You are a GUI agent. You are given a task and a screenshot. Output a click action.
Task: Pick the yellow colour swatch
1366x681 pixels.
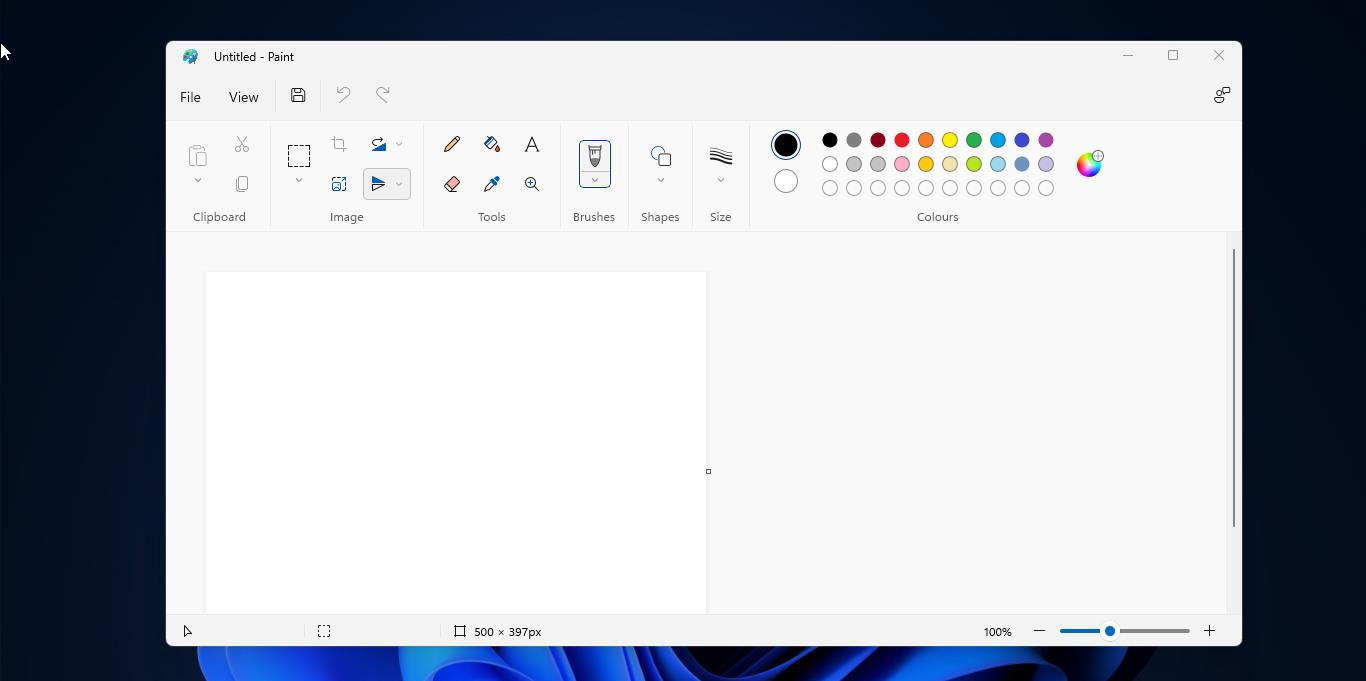pyautogui.click(x=950, y=140)
